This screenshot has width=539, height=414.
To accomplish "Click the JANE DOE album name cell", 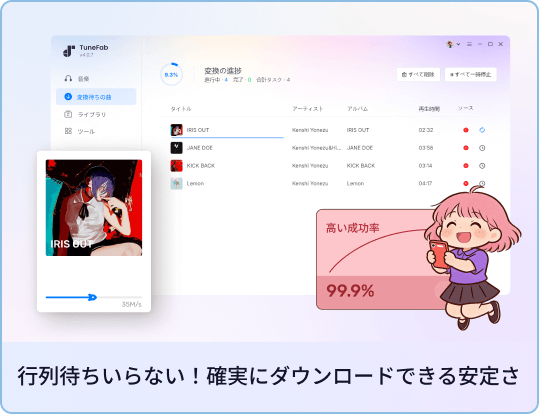I will (360, 148).
